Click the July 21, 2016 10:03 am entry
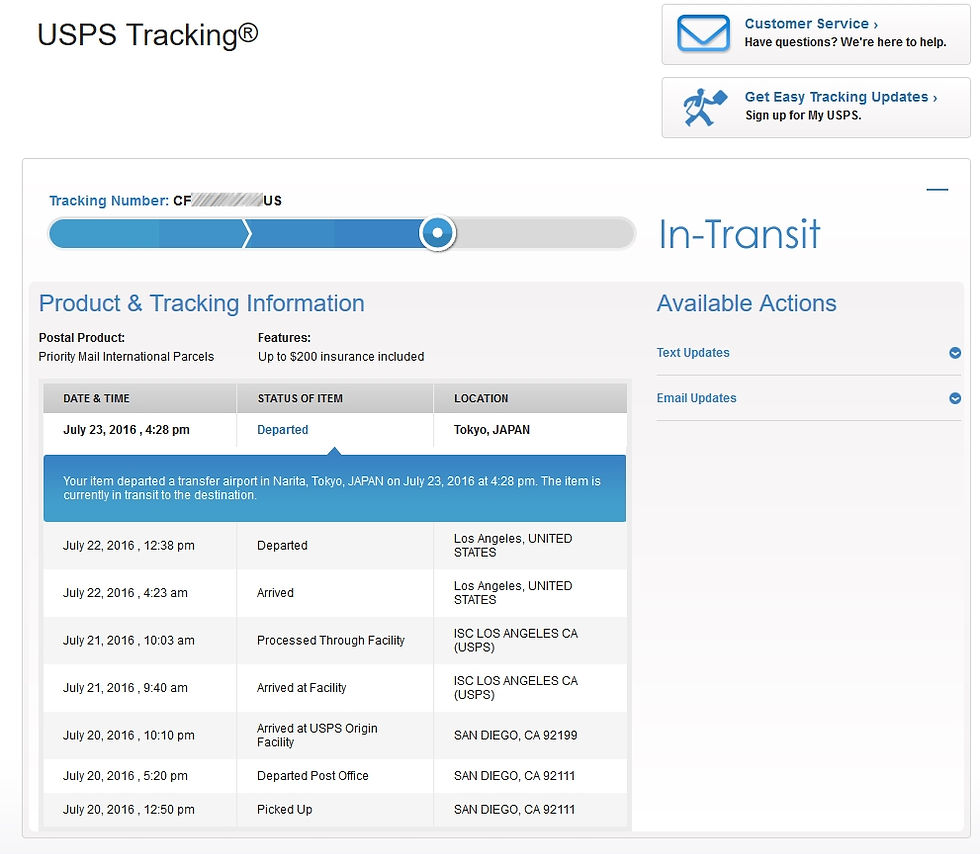This screenshot has width=980, height=854. click(129, 640)
